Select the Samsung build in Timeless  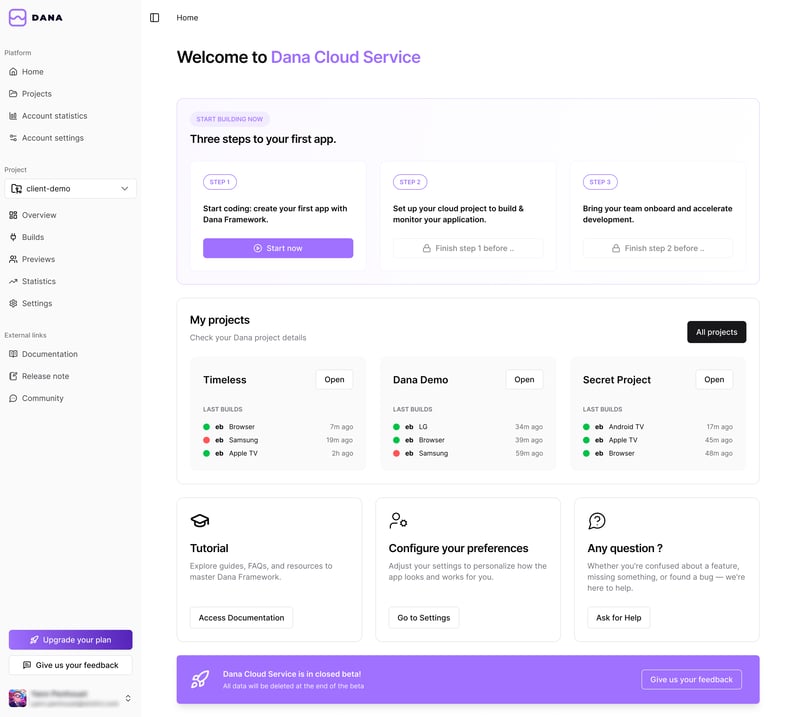[x=243, y=440]
